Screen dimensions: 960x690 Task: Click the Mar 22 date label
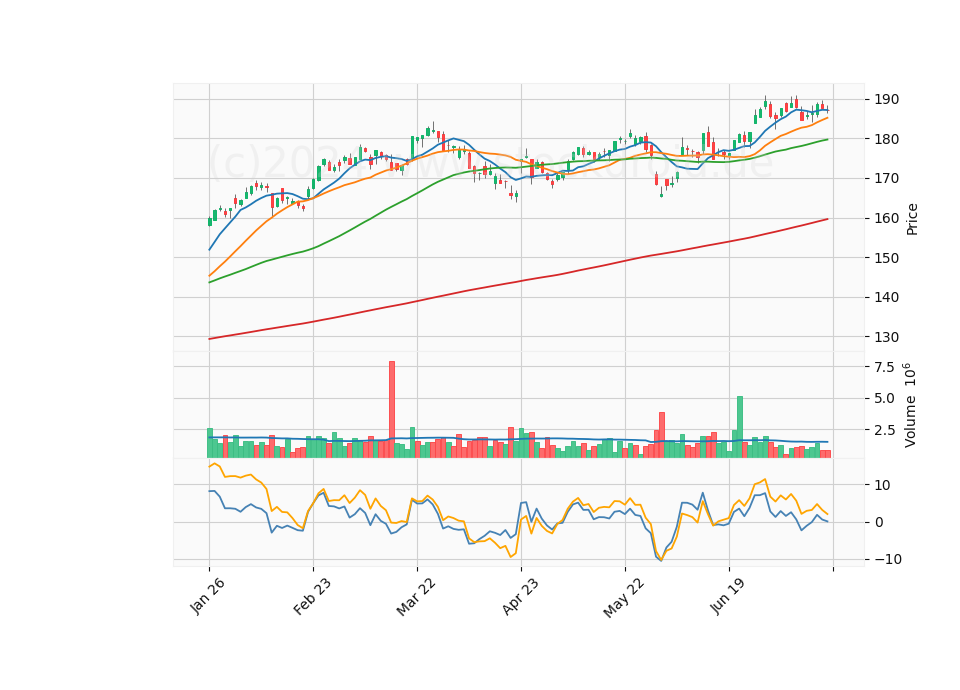tap(416, 596)
